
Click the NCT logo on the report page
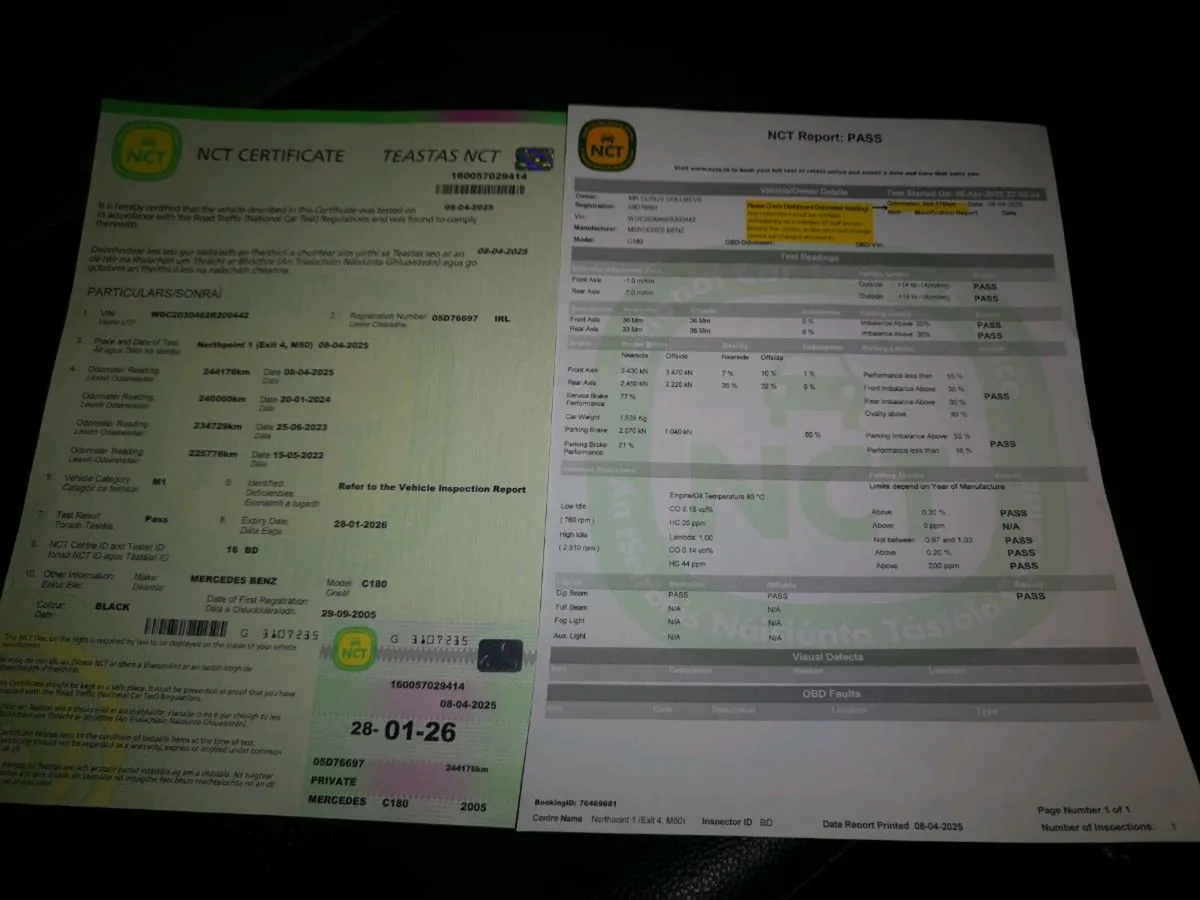tap(608, 146)
